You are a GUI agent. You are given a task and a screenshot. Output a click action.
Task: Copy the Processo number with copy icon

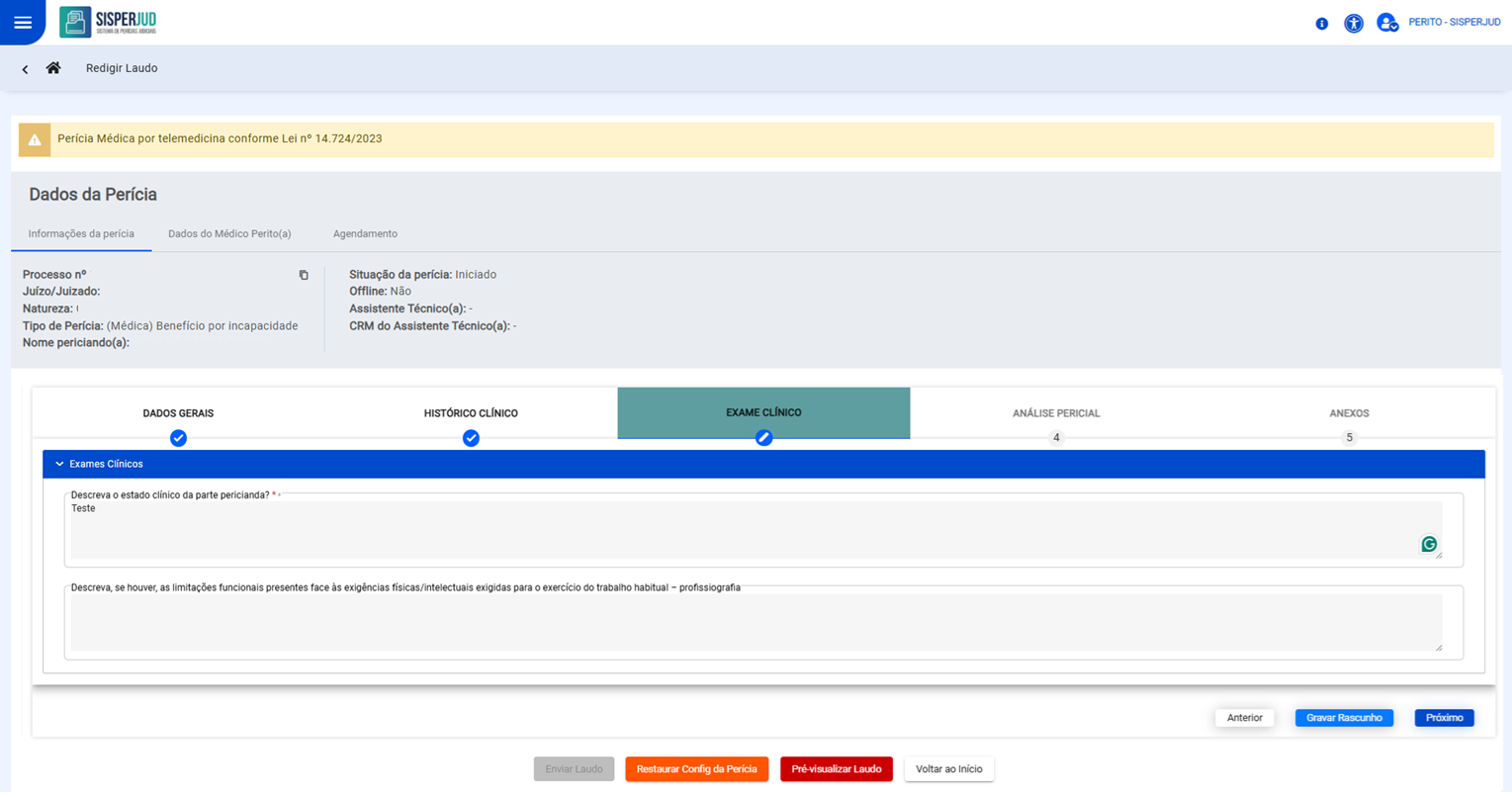pos(304,275)
